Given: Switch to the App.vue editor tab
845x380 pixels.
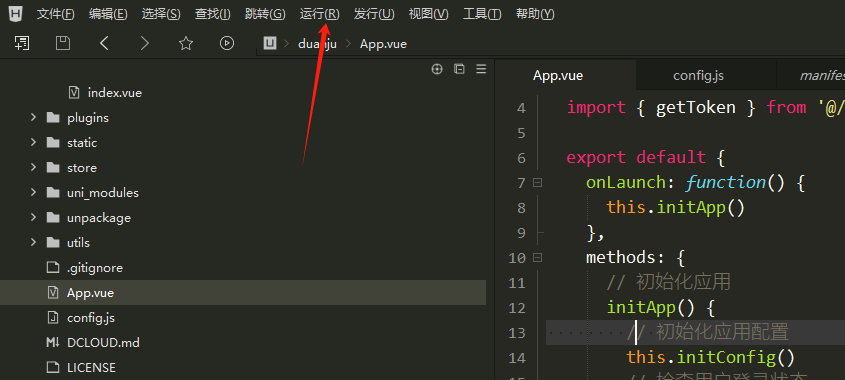Looking at the screenshot, I should [x=566, y=75].
